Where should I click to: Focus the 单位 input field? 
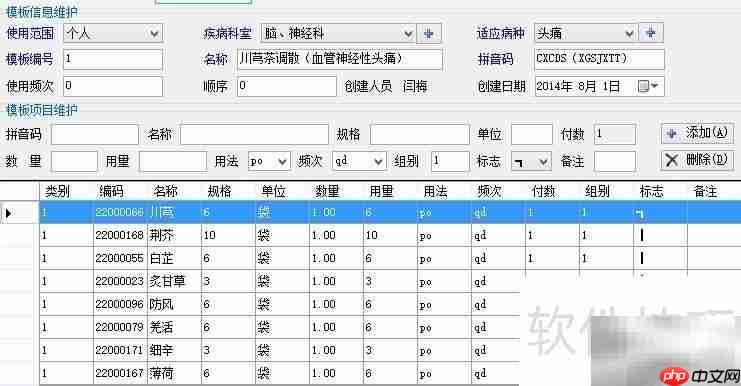[532, 135]
